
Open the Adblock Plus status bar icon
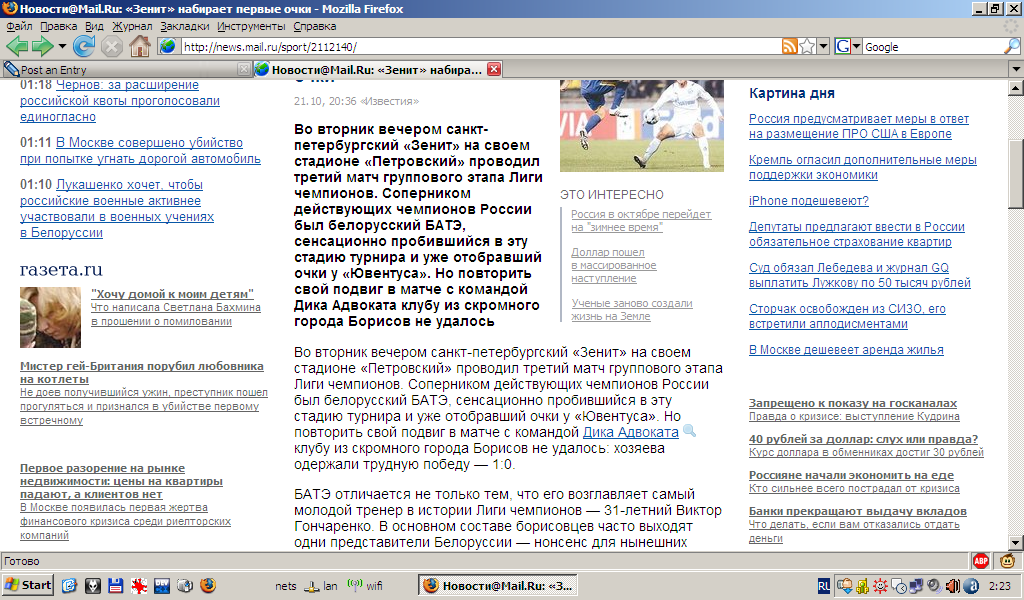(981, 561)
